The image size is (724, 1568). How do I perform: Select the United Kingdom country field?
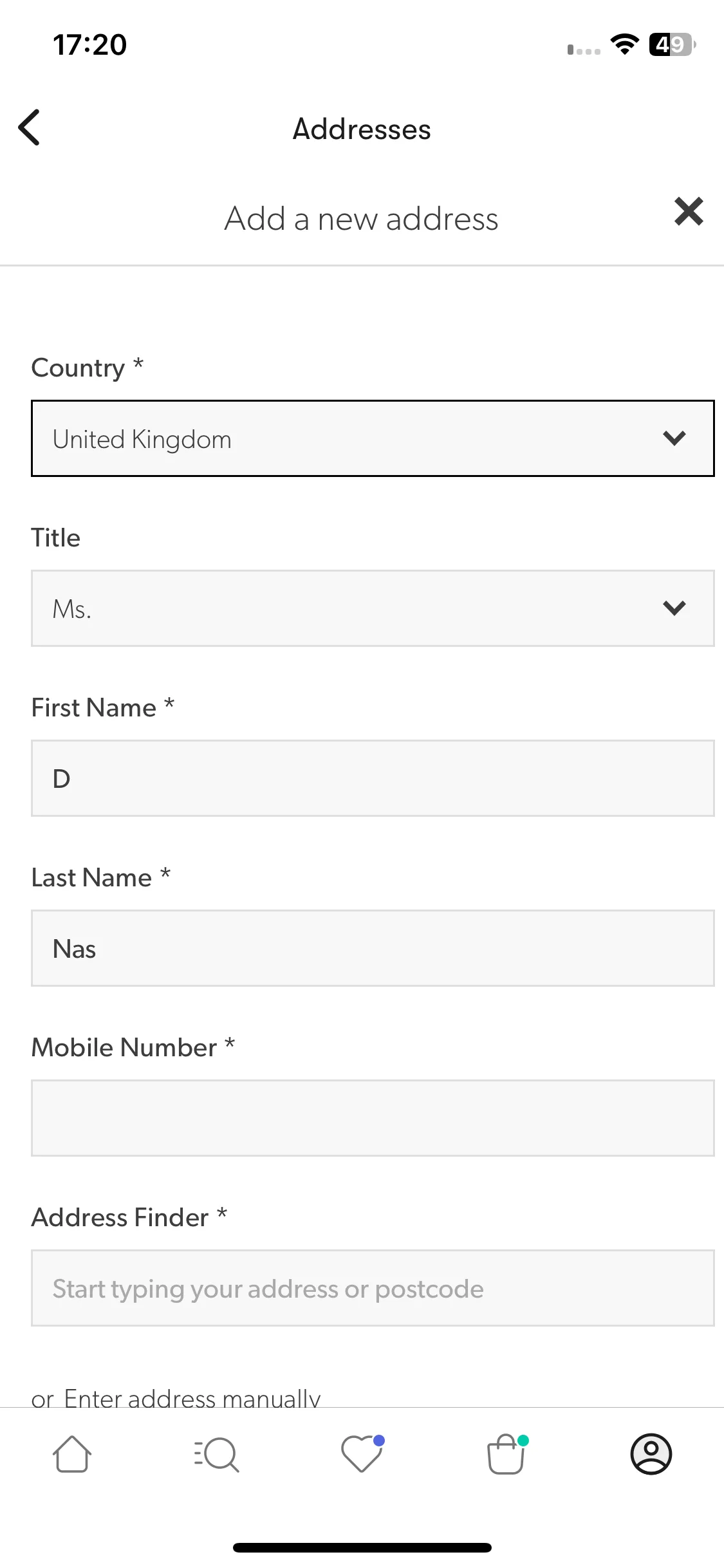(x=373, y=438)
